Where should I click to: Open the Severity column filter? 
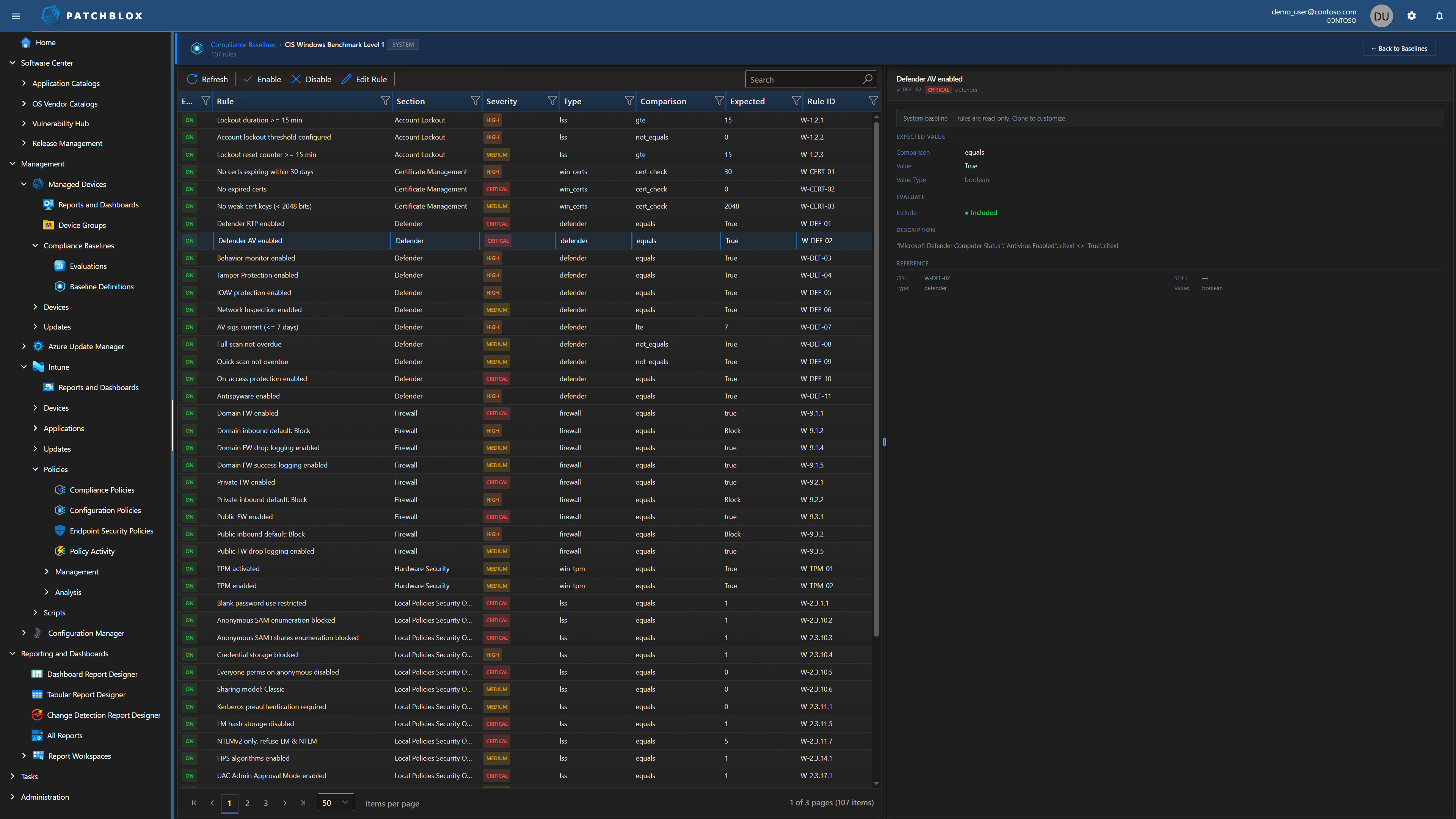552,100
